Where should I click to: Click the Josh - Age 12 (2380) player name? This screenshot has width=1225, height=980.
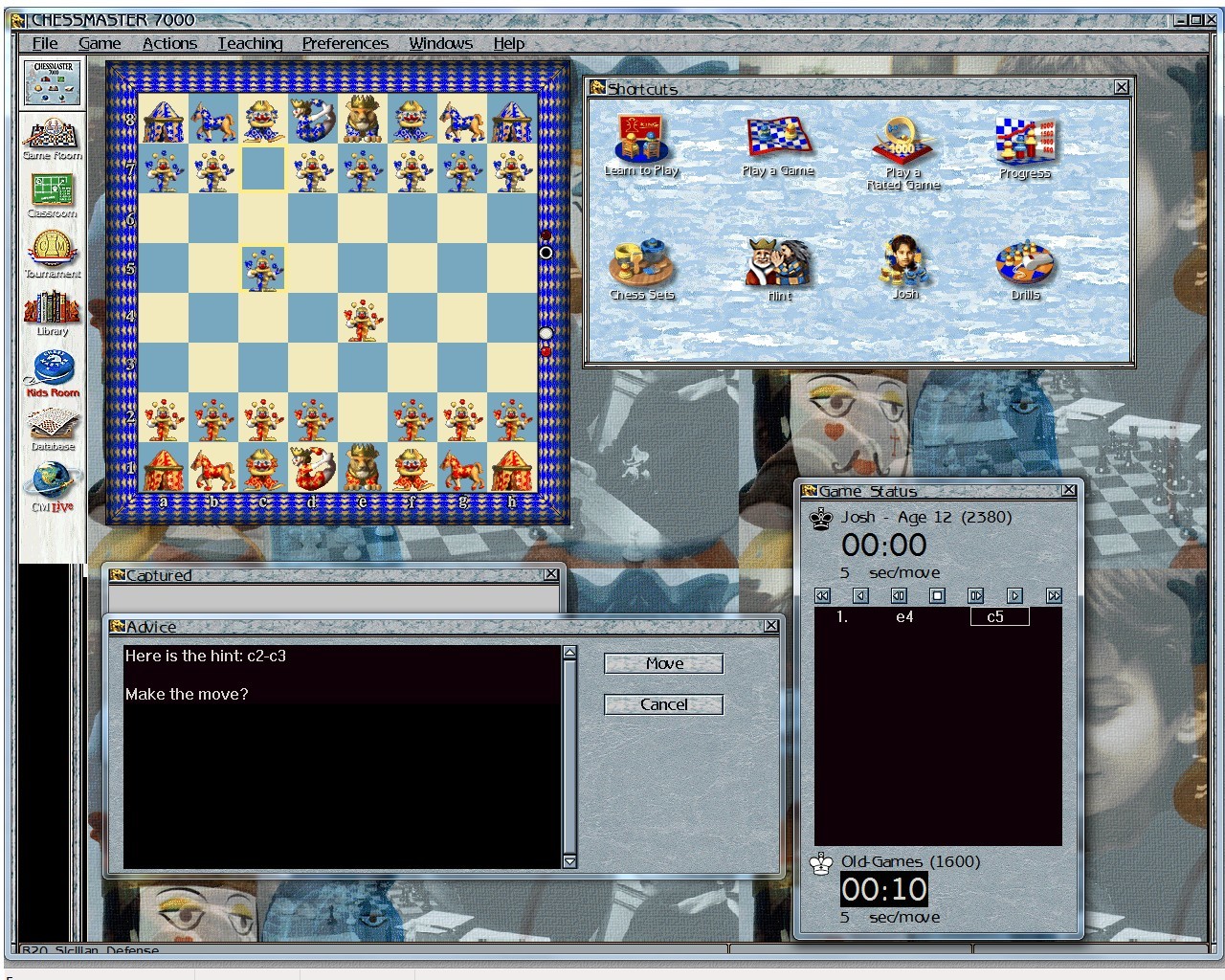(925, 517)
